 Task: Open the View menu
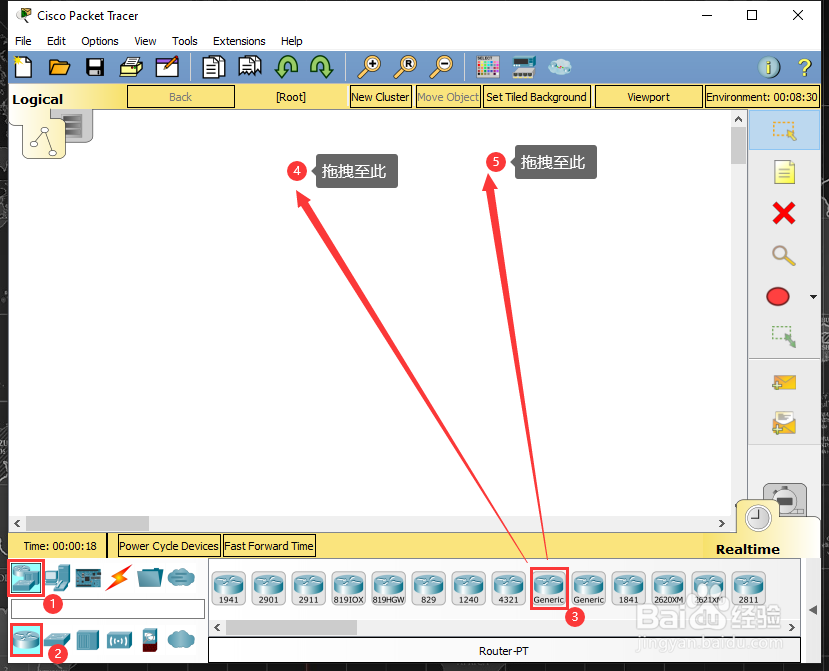(145, 41)
